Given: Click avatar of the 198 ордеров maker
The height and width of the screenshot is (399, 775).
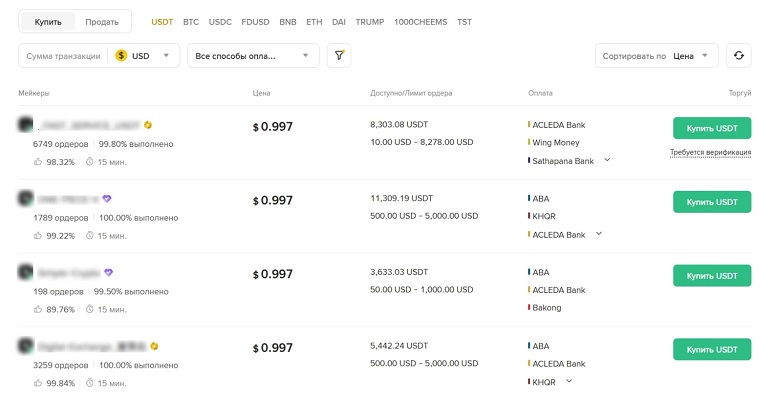Looking at the screenshot, I should pos(26,272).
